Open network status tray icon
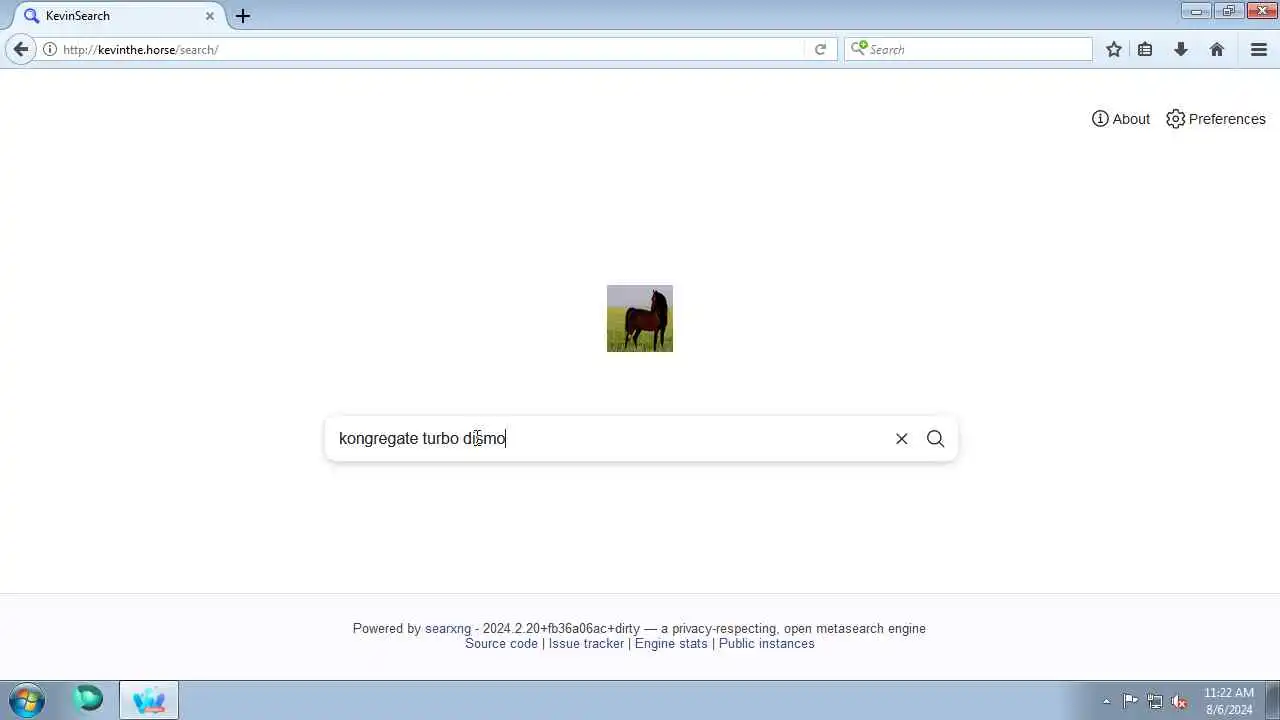Viewport: 1280px width, 720px height. 1155,701
